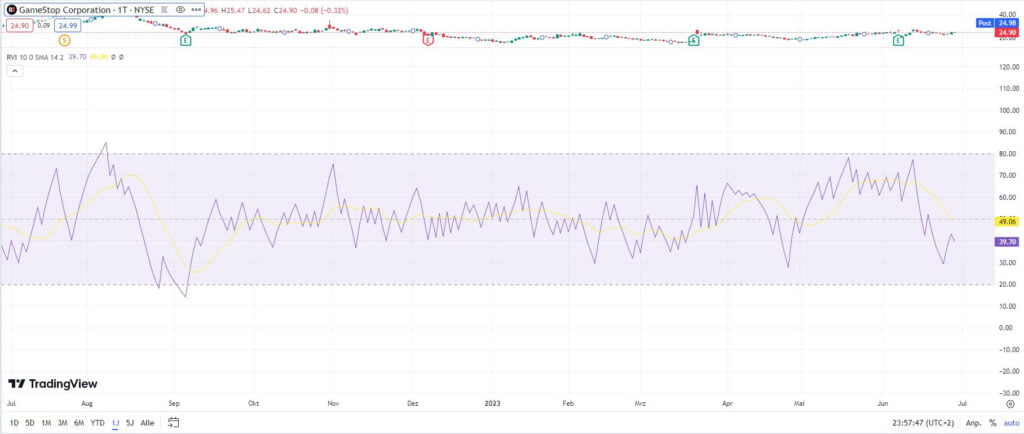Open the time axis settings gear icon
Viewport: 1024px width, 434px height.
coord(1010,404)
